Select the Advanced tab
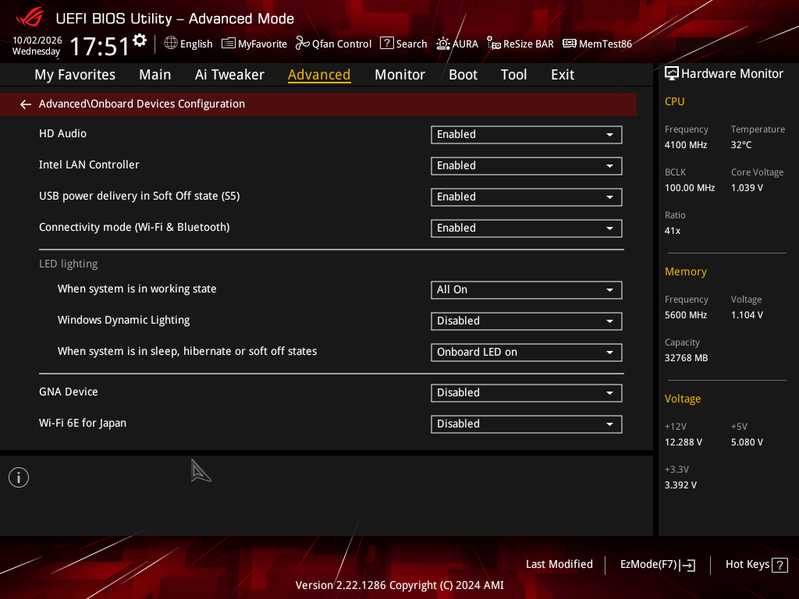The image size is (799, 599). 319,75
